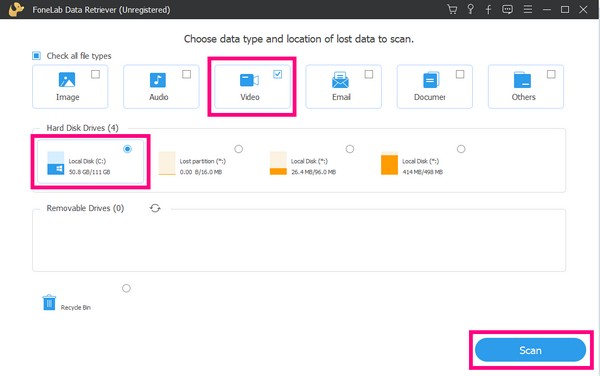600x376 pixels.
Task: Select Local Disk (C:) radio button
Action: click(x=127, y=149)
